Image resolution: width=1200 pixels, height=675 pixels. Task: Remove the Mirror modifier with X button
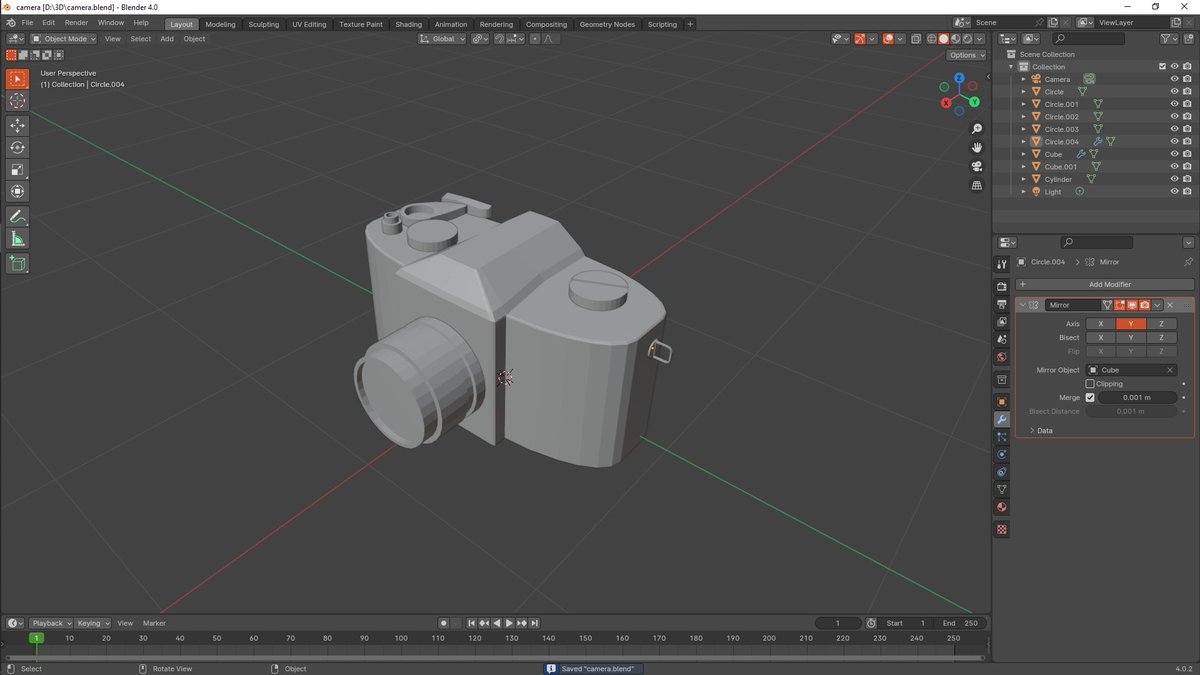[1170, 305]
